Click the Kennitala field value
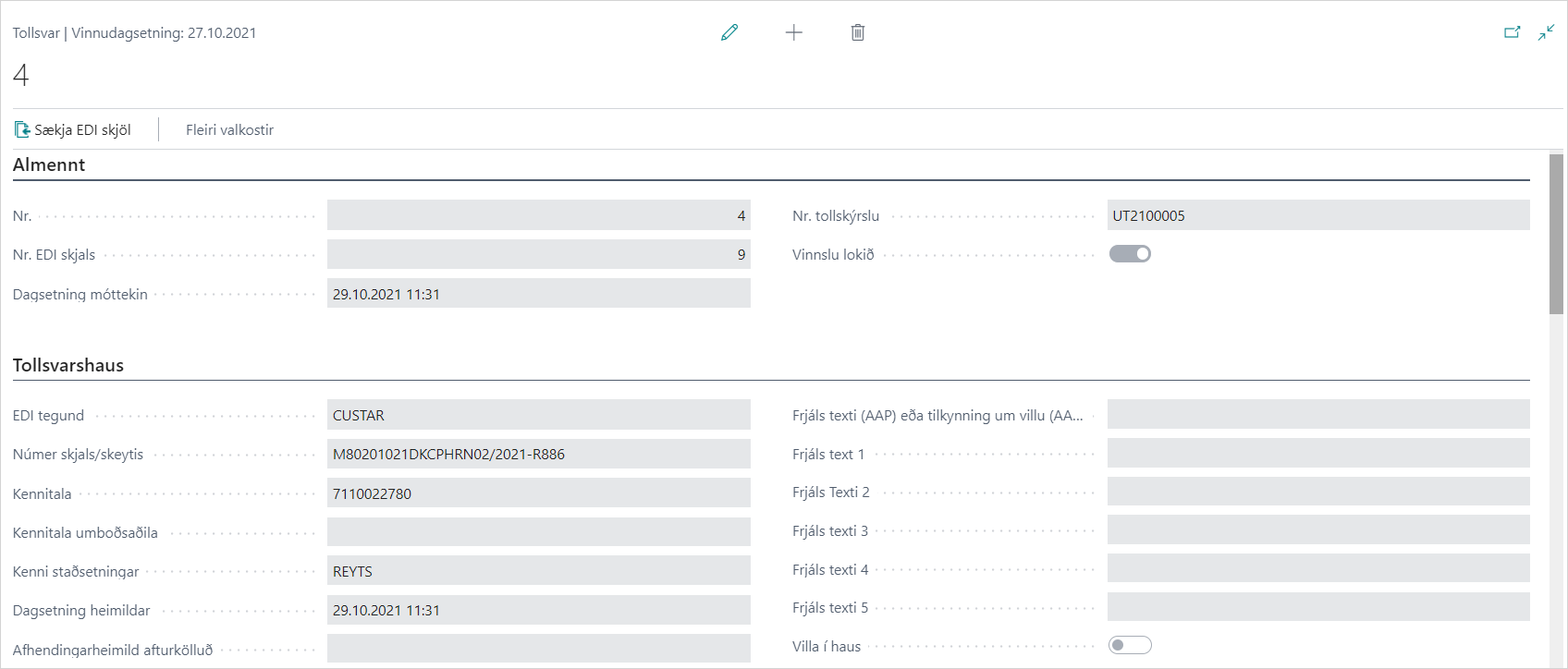Image resolution: width=1568 pixels, height=669 pixels. point(538,493)
